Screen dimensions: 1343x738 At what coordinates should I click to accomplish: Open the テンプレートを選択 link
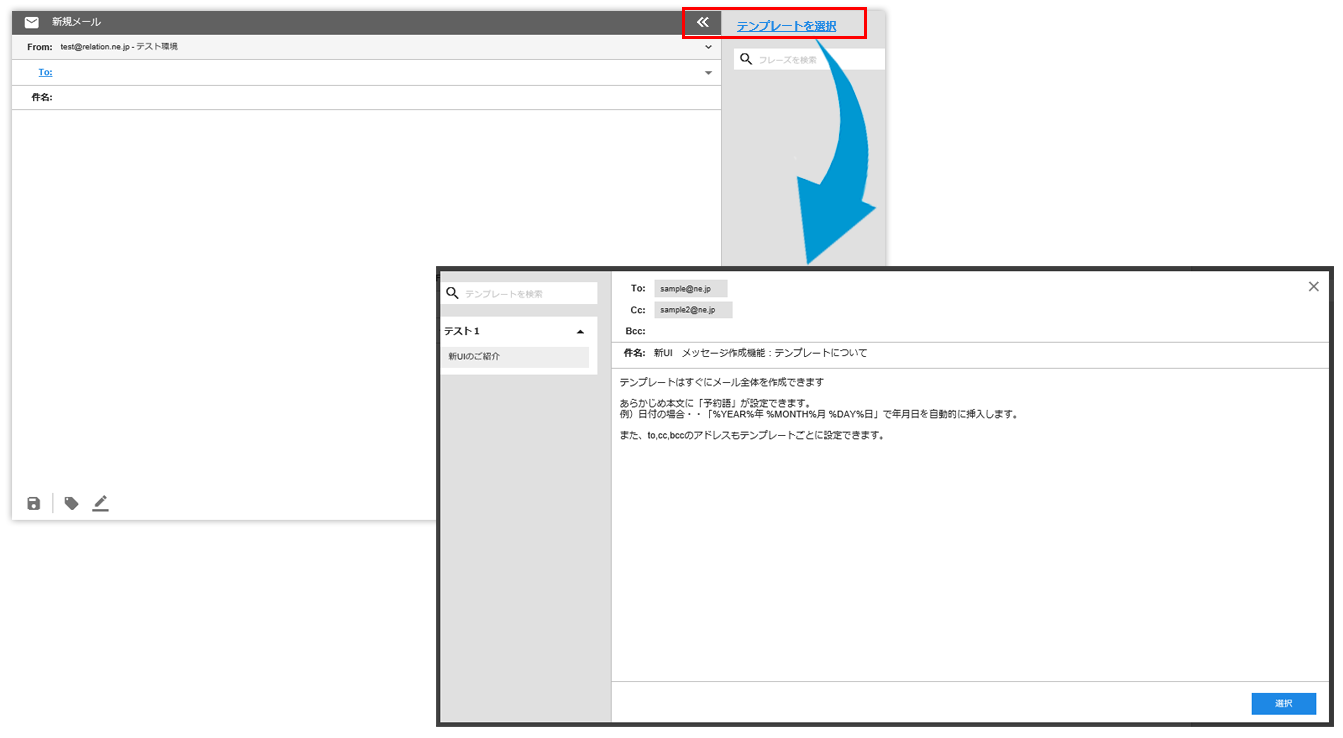786,26
